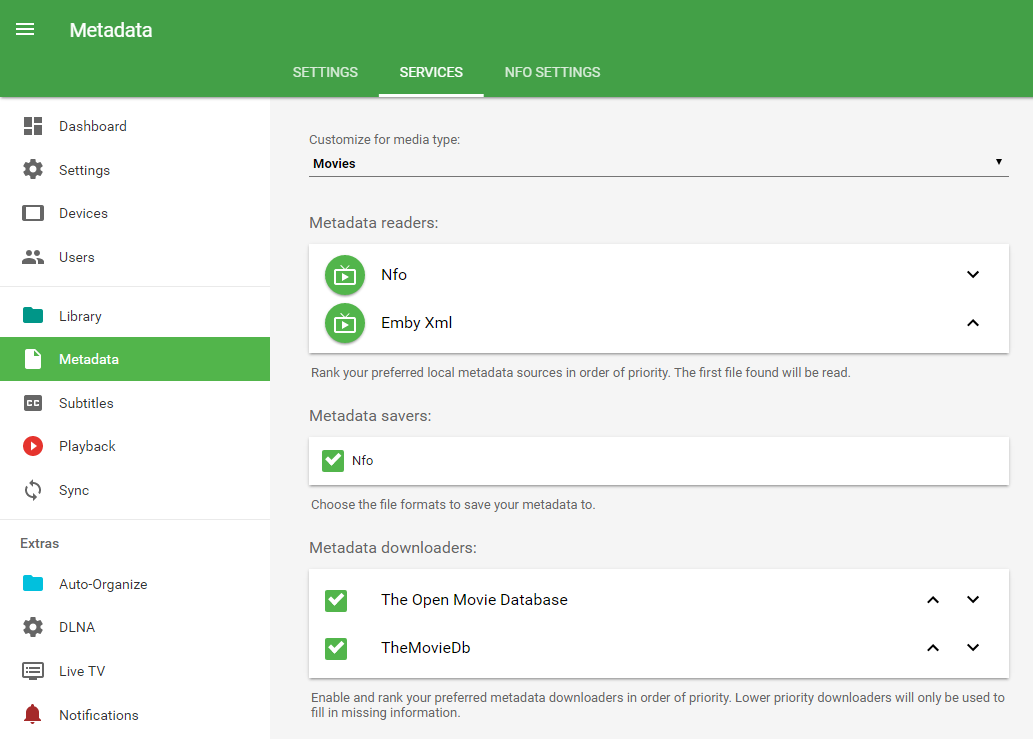Click the Dashboard grid icon
Screen dimensions: 1033x739
coord(33,126)
